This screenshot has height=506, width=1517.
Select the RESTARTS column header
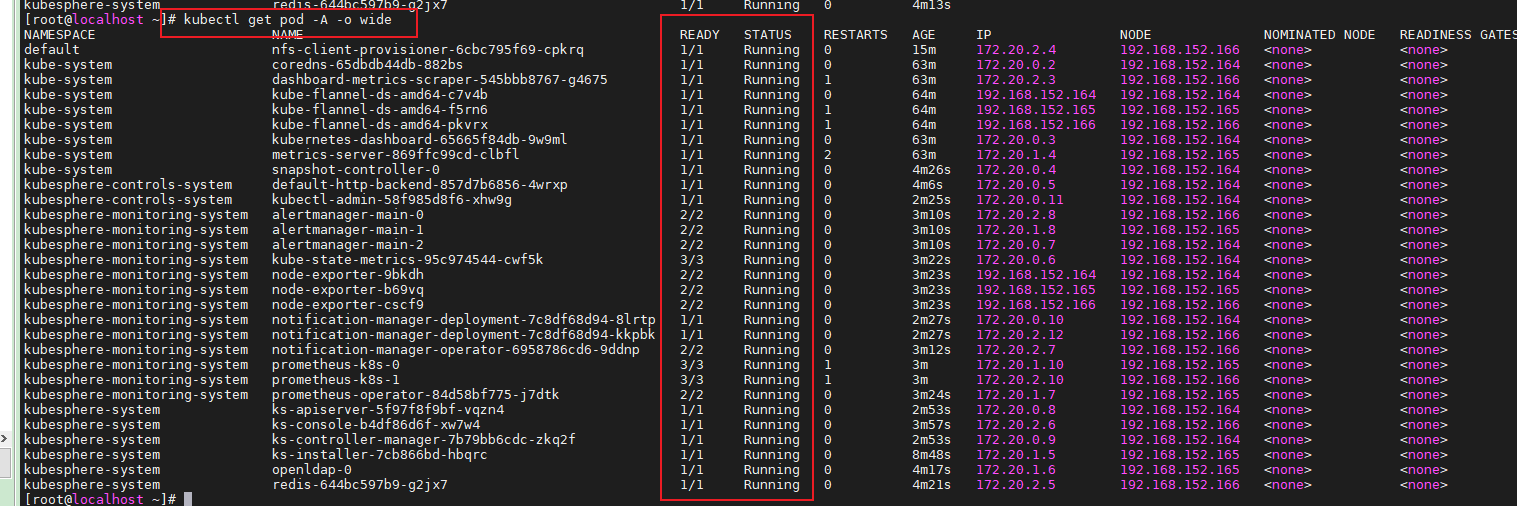[856, 35]
